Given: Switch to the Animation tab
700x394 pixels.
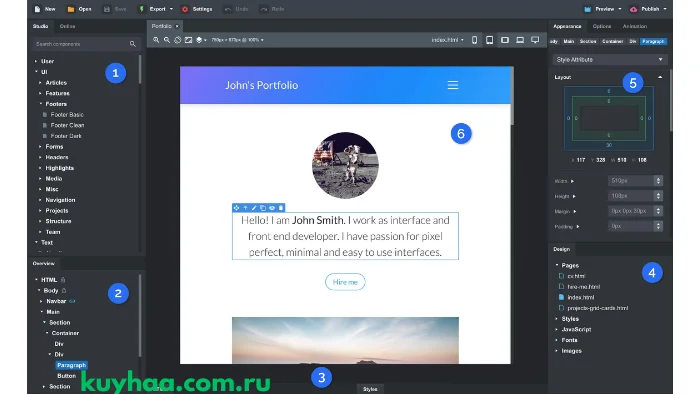Looking at the screenshot, I should click(x=634, y=26).
